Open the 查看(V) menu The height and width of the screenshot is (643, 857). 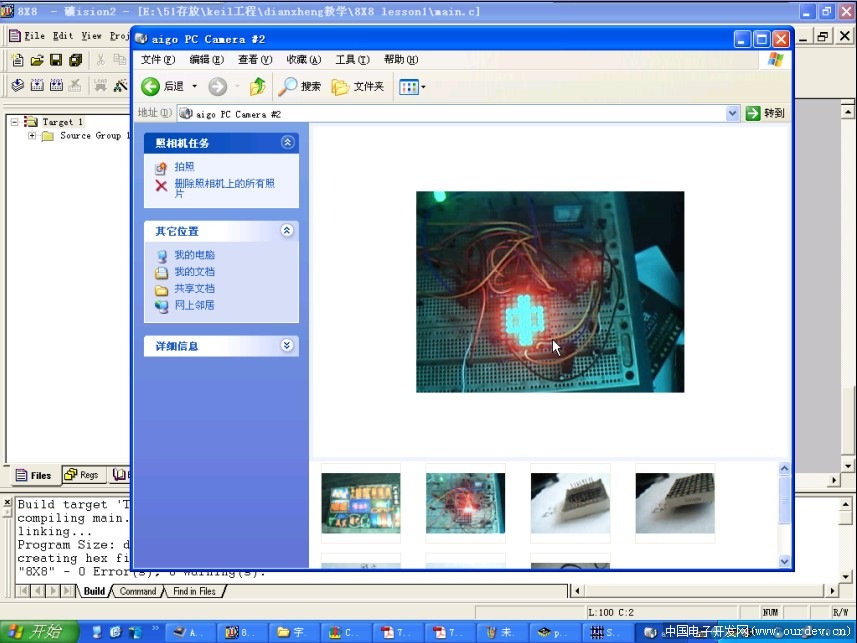(x=255, y=60)
